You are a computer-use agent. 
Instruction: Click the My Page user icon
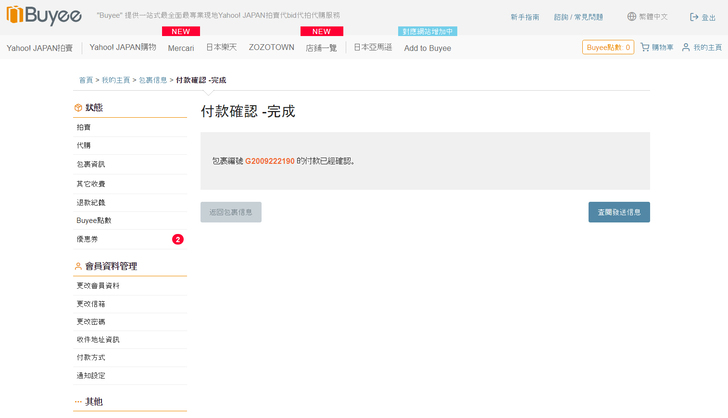coord(686,47)
